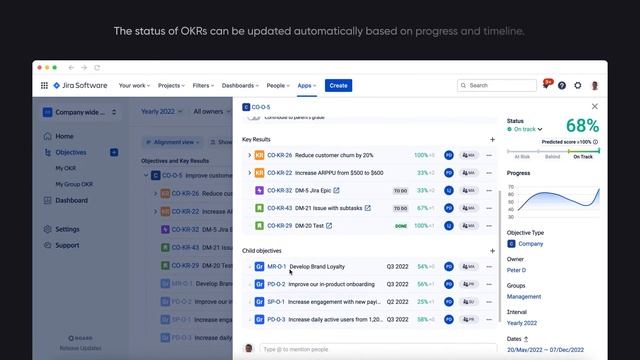Click the Search field in header
This screenshot has height=360, width=640.
(x=497, y=85)
